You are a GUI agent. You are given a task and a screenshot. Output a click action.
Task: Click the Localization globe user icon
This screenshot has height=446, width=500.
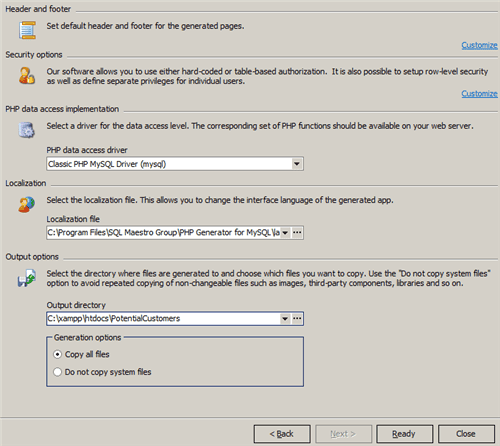click(x=26, y=204)
